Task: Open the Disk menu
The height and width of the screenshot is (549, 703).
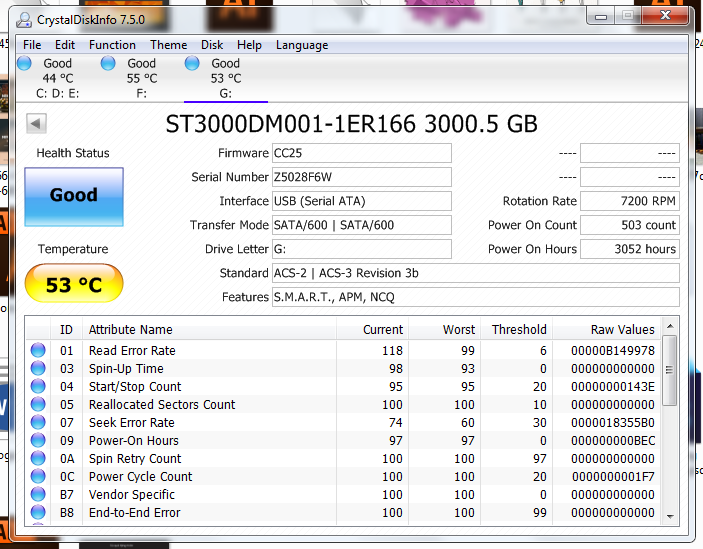Action: click(x=212, y=45)
